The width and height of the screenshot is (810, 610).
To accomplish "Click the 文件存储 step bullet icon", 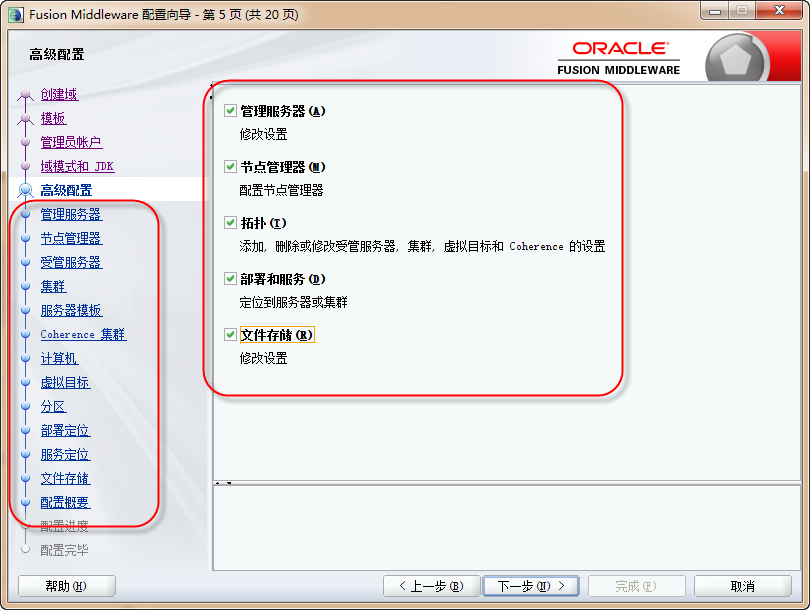I will [25, 478].
